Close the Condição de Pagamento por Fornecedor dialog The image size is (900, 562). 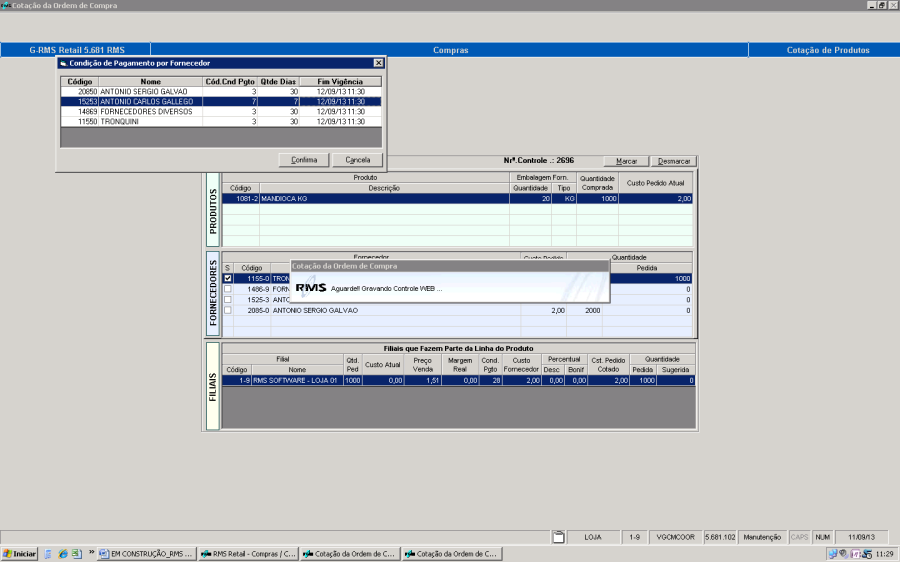tap(378, 63)
